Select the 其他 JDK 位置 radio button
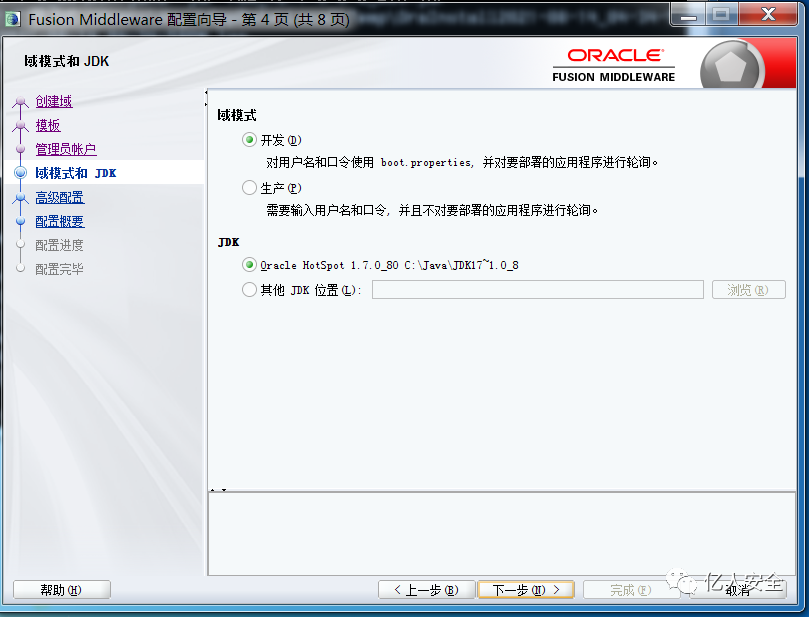Image resolution: width=809 pixels, height=617 pixels. coord(249,289)
